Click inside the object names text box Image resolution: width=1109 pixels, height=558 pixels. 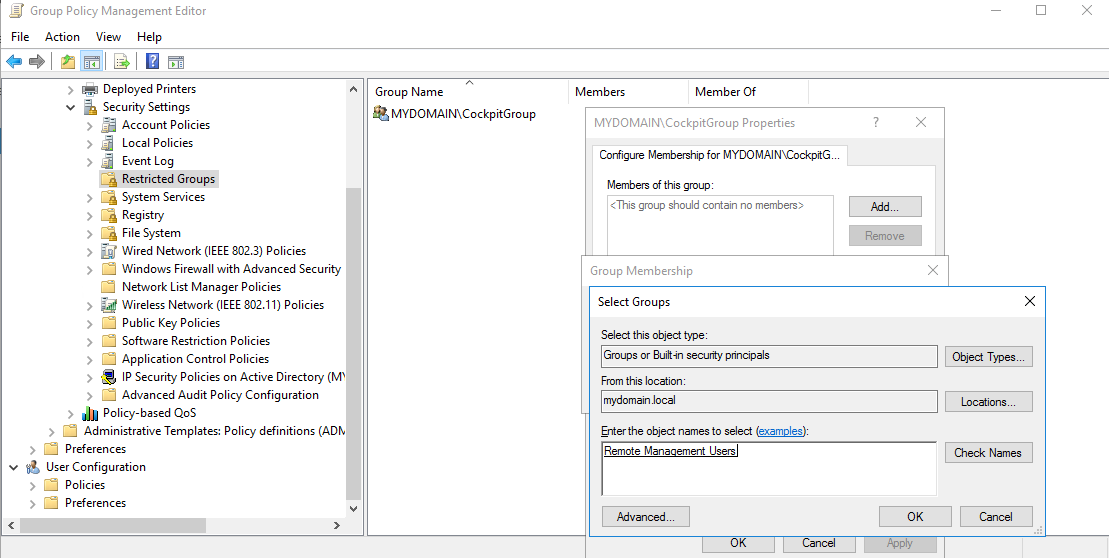click(x=769, y=469)
